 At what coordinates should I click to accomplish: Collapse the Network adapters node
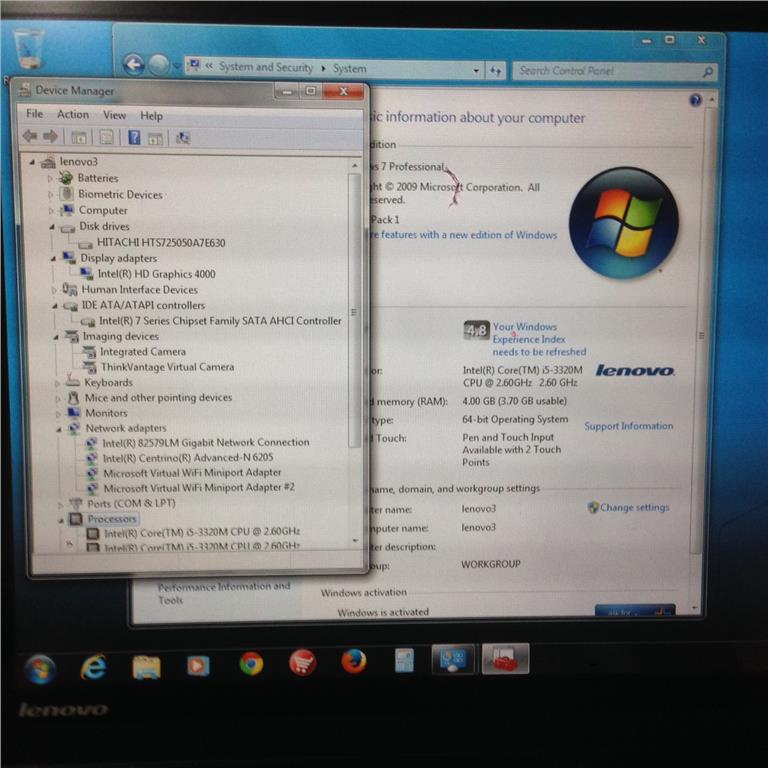(x=59, y=430)
